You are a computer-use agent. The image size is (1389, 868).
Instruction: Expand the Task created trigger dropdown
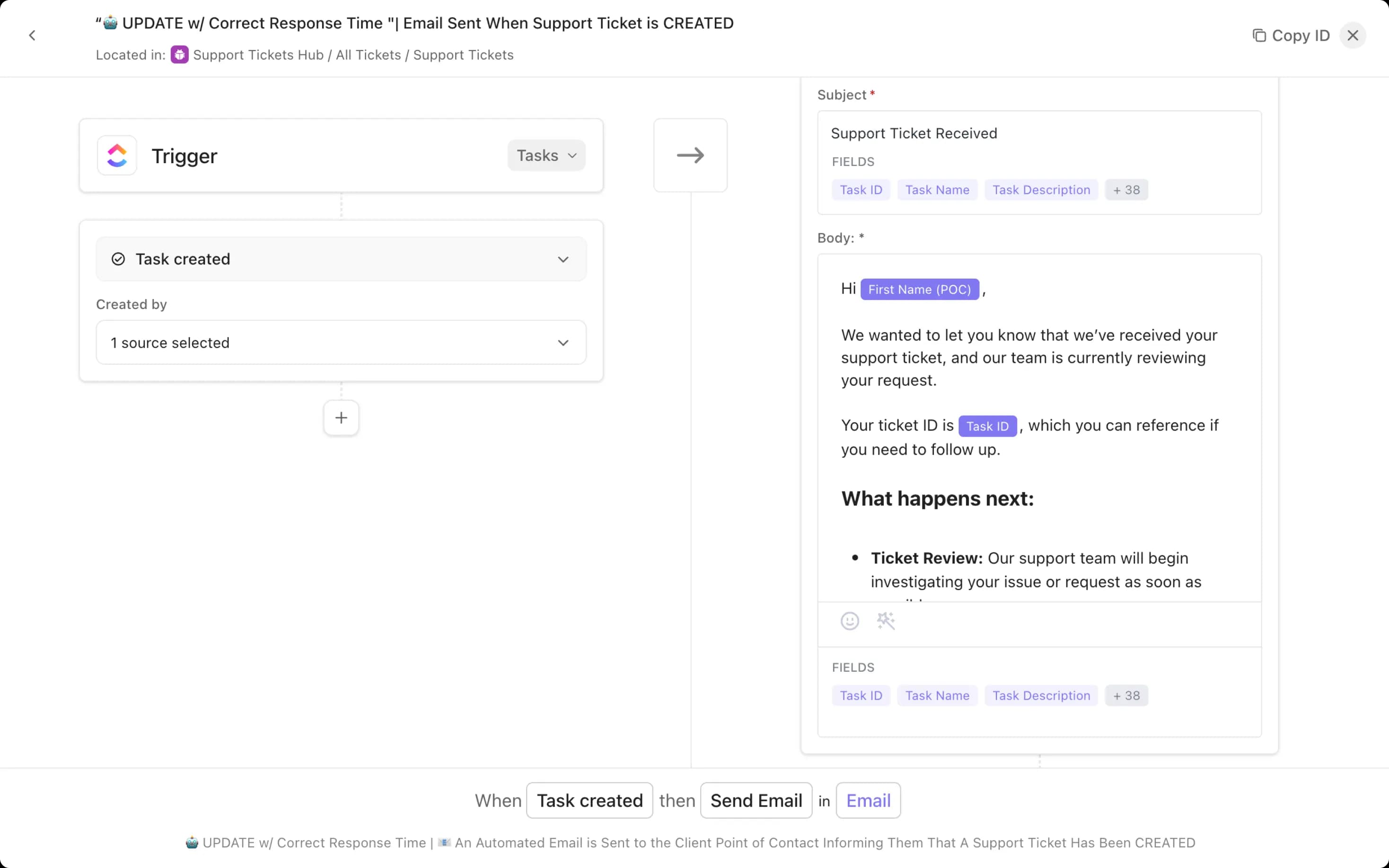tap(563, 259)
